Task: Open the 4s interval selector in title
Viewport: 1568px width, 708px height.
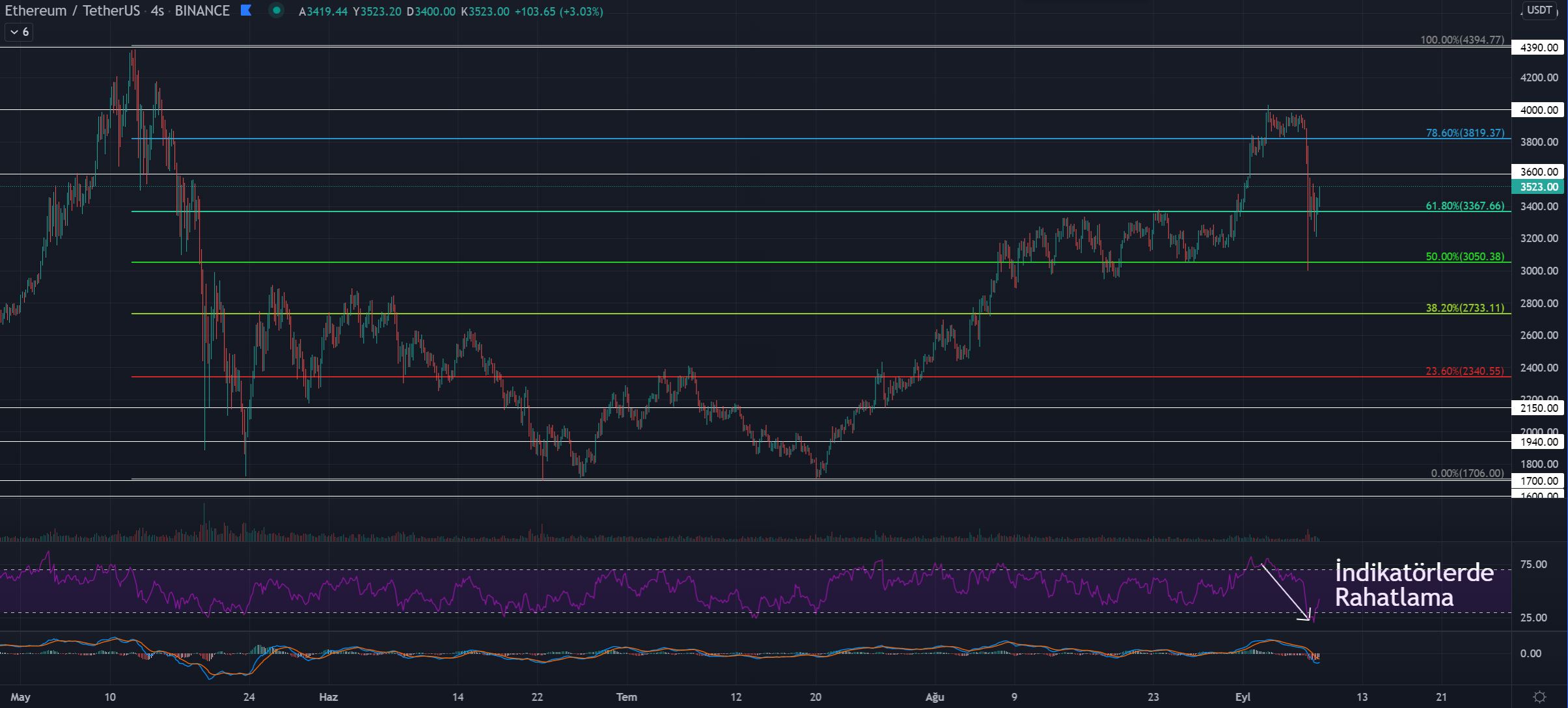Action: [157, 11]
